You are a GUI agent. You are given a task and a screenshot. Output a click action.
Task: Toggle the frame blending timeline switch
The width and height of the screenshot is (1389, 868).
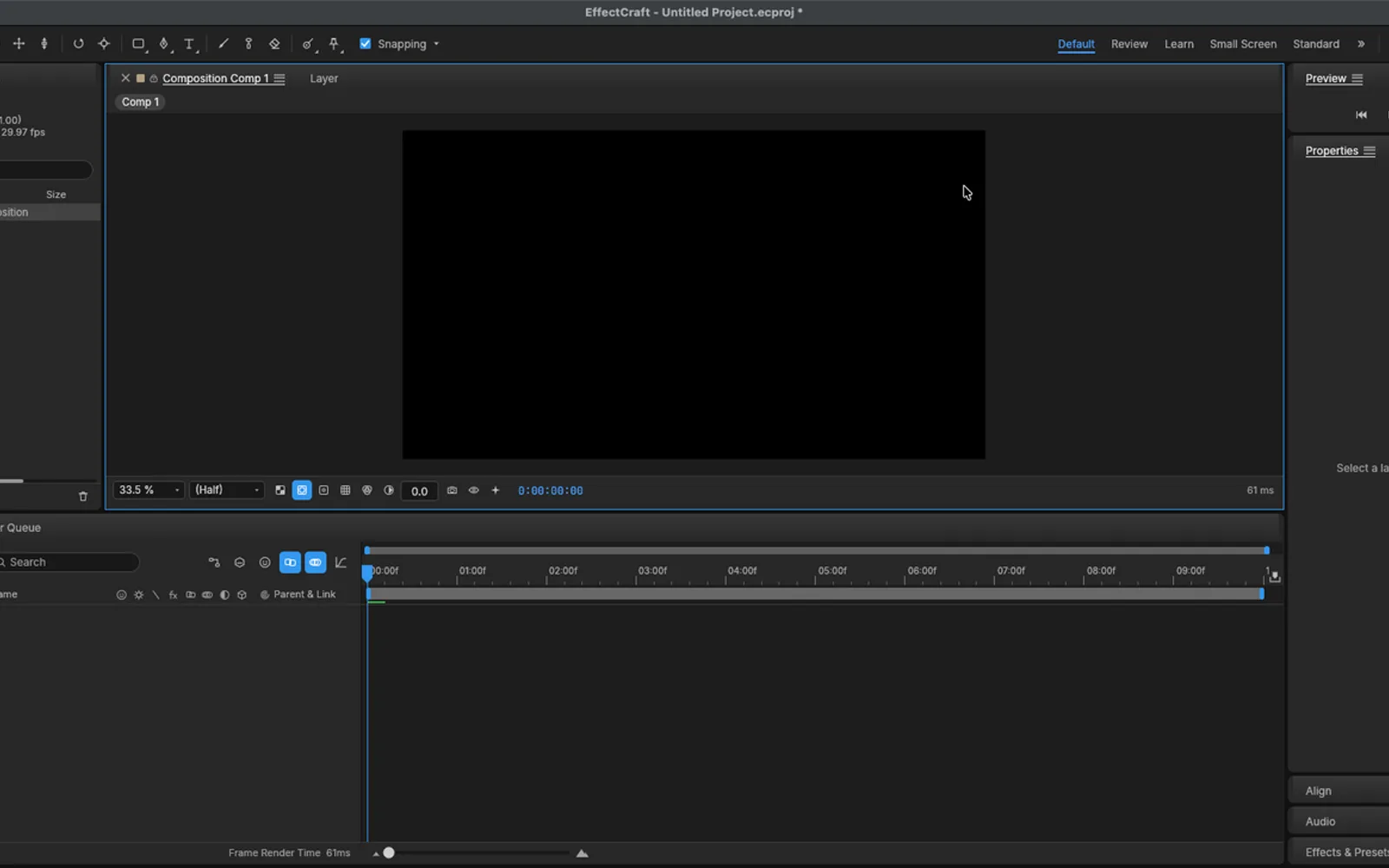click(x=290, y=562)
